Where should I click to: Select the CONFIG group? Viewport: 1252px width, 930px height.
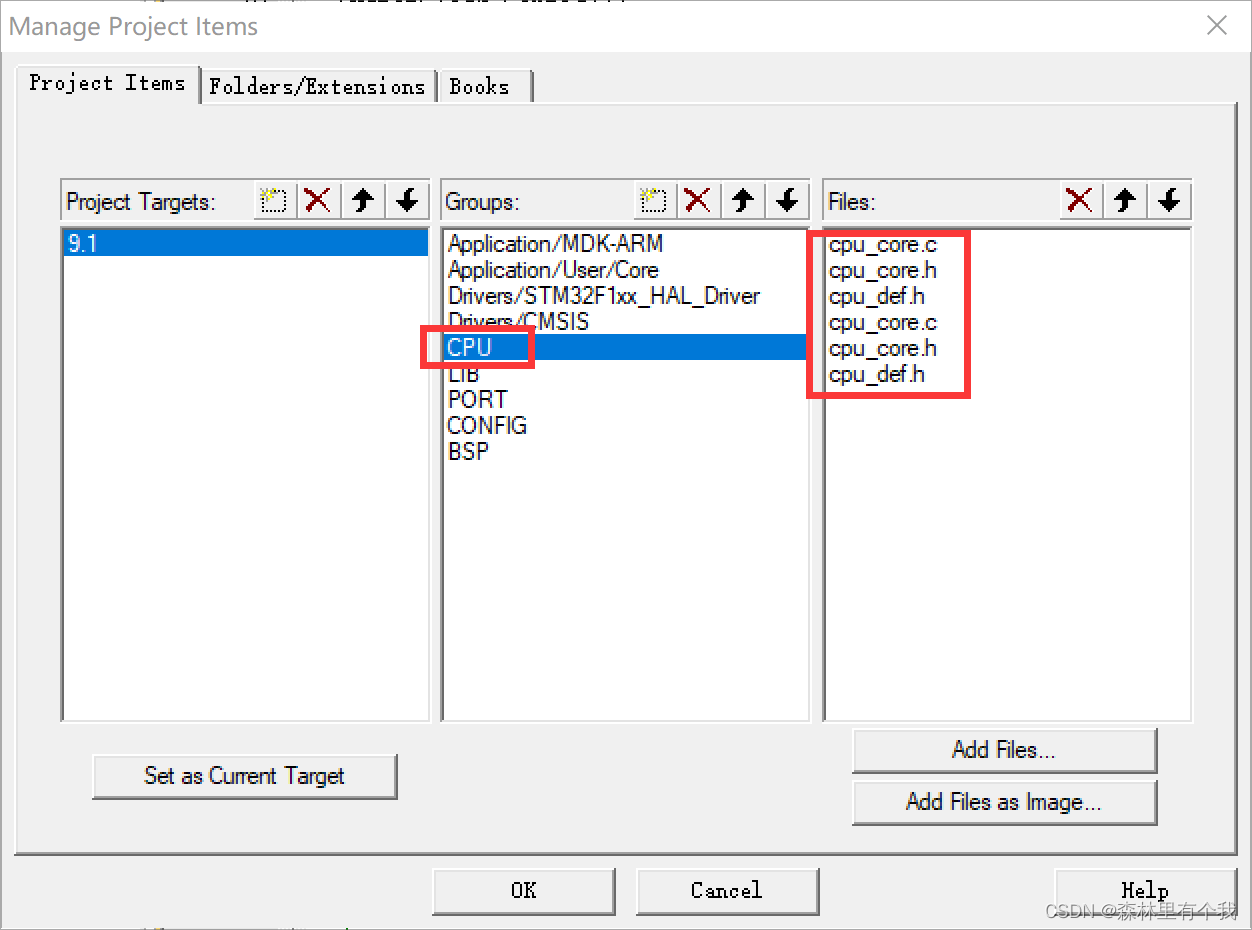(625, 425)
